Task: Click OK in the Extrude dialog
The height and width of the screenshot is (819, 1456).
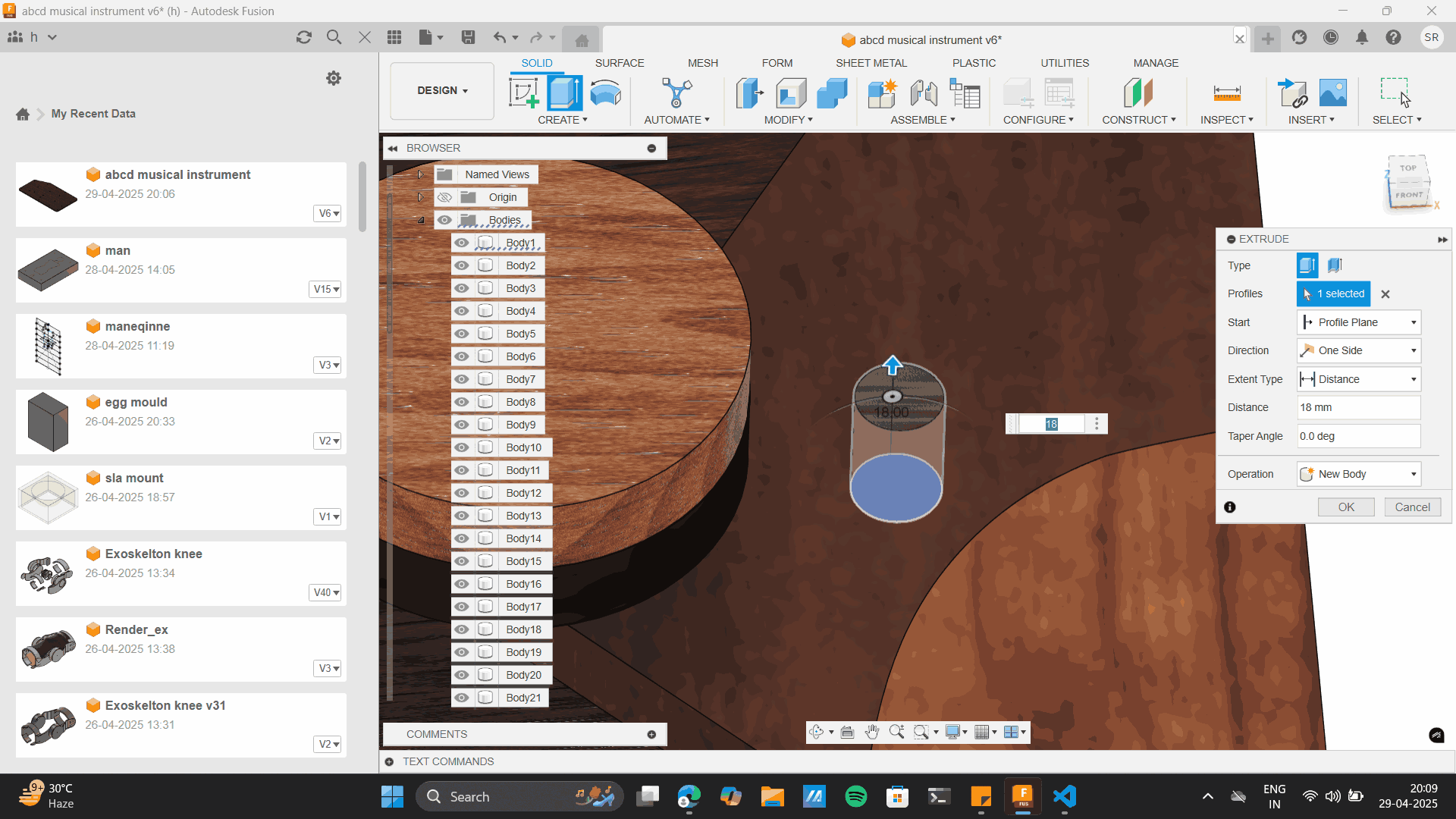Action: [x=1346, y=507]
